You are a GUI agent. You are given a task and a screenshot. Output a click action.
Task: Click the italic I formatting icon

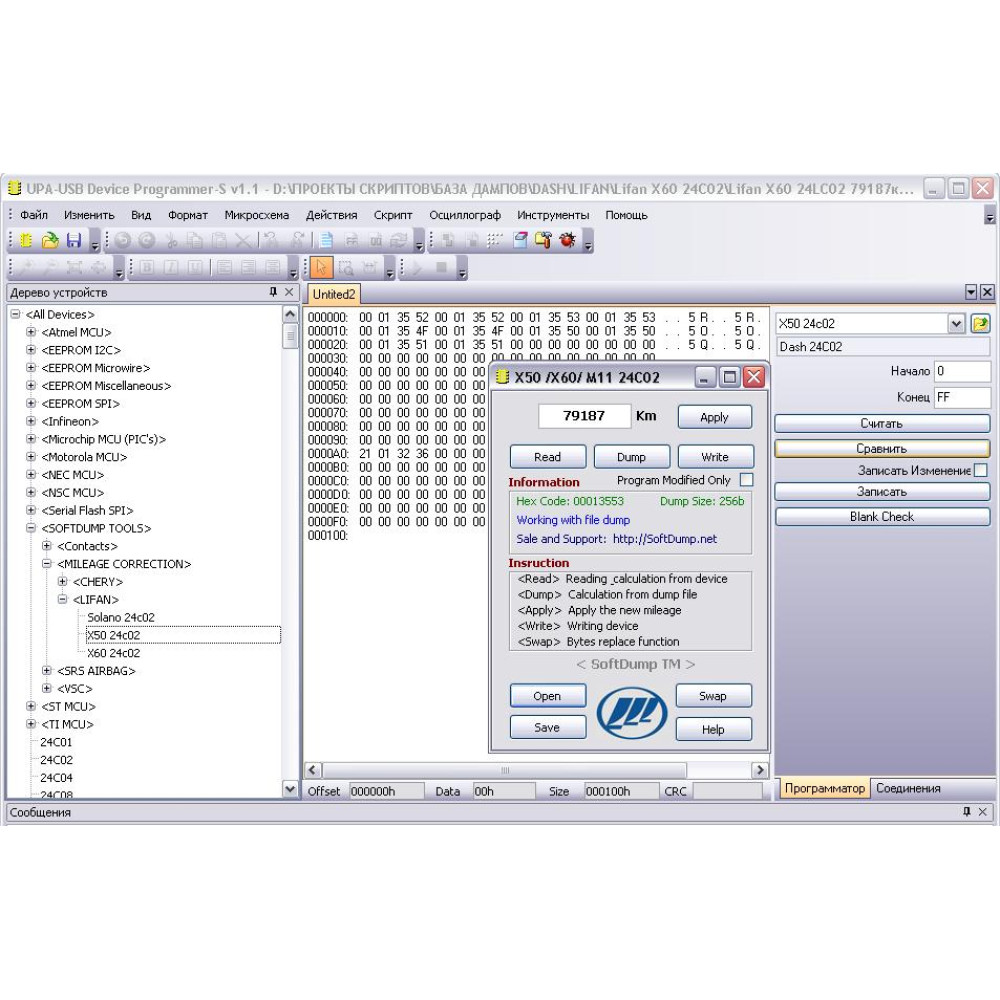pos(171,268)
